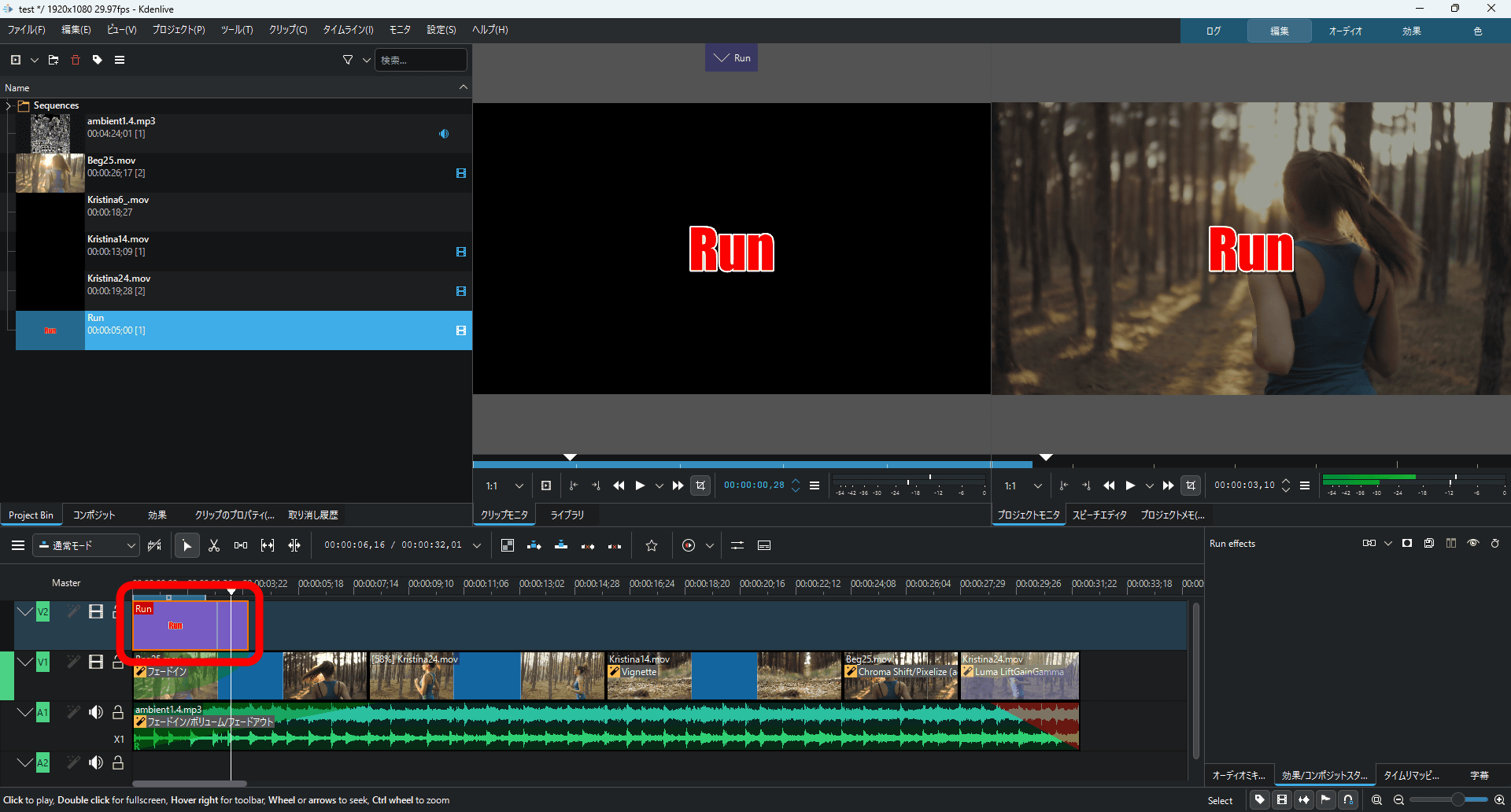Click the tag icon in Project Bin toolbar

coord(98,60)
